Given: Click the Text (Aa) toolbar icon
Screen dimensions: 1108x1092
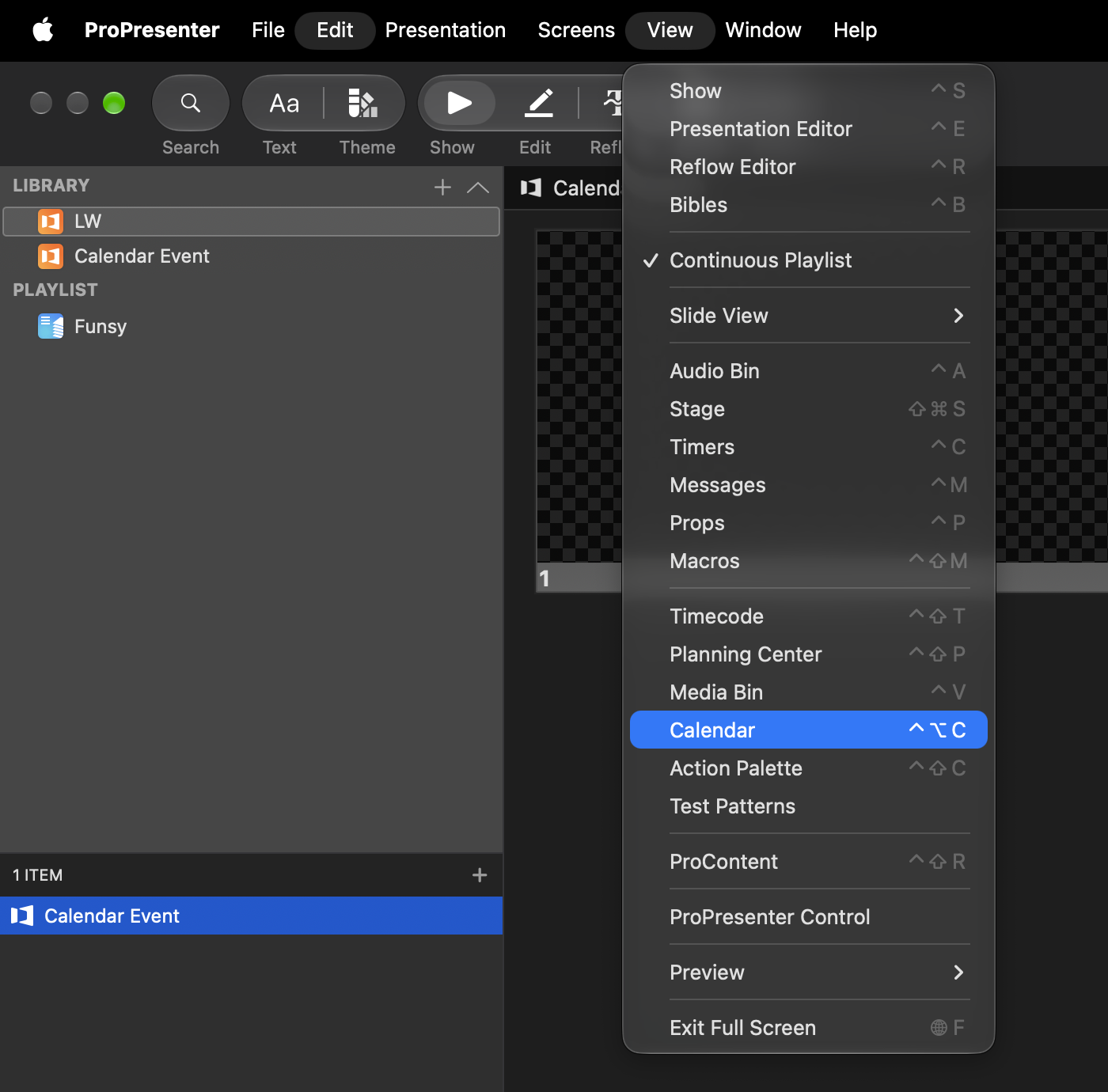Looking at the screenshot, I should [284, 103].
